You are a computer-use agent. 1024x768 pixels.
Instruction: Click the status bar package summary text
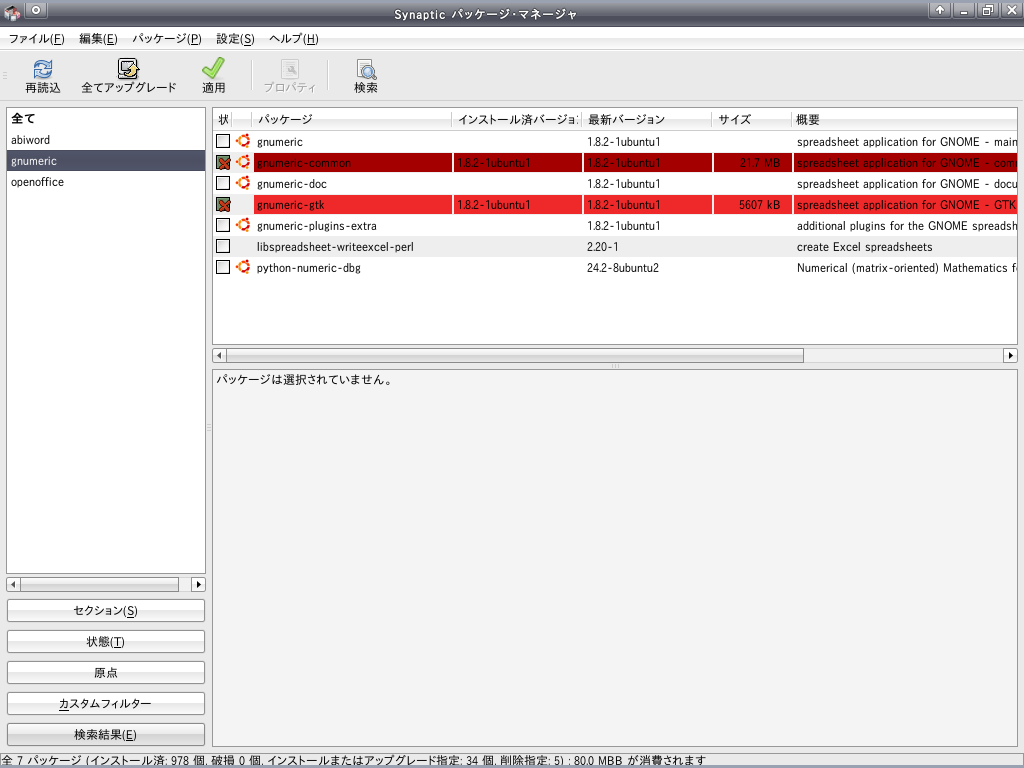(x=353, y=760)
